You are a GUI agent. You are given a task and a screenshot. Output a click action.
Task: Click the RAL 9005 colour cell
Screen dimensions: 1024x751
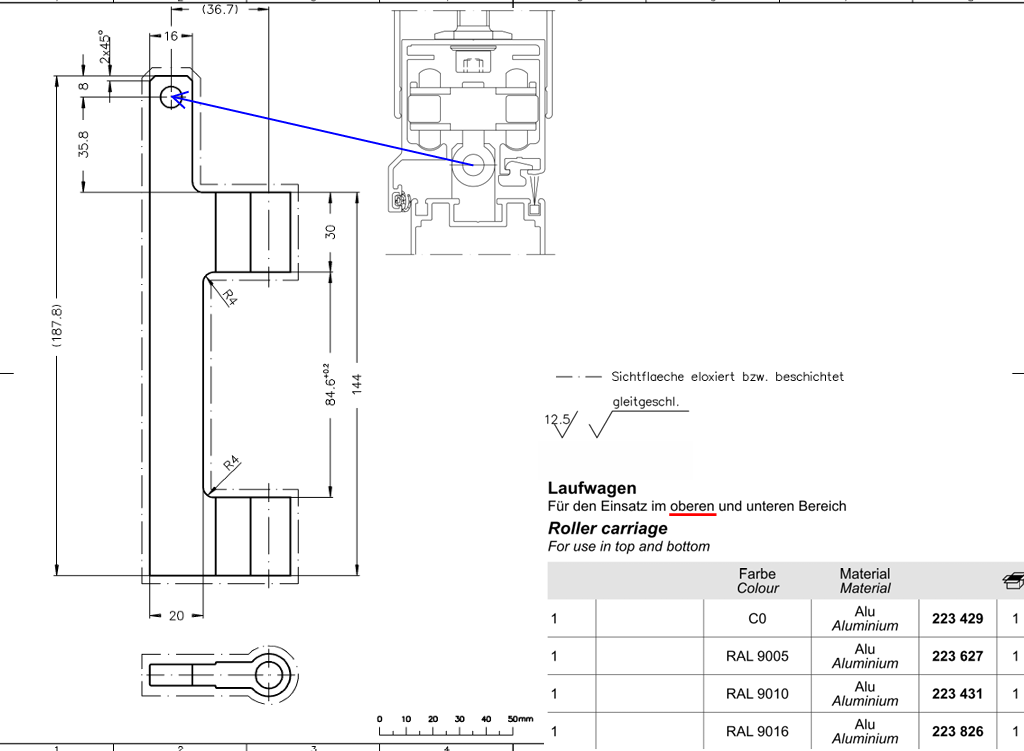tap(757, 657)
